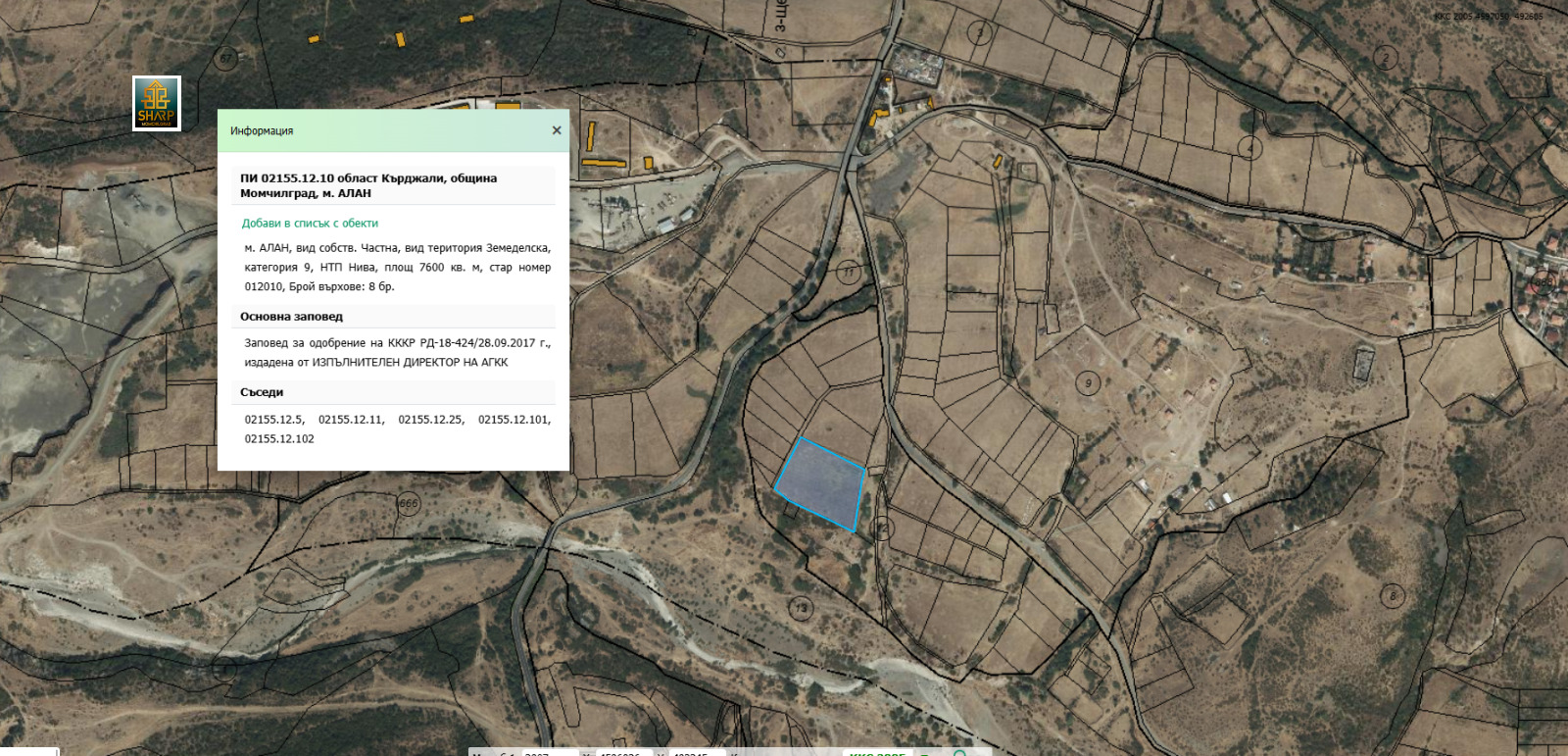
Task: Click the circled 67 map label
Action: coord(226,59)
